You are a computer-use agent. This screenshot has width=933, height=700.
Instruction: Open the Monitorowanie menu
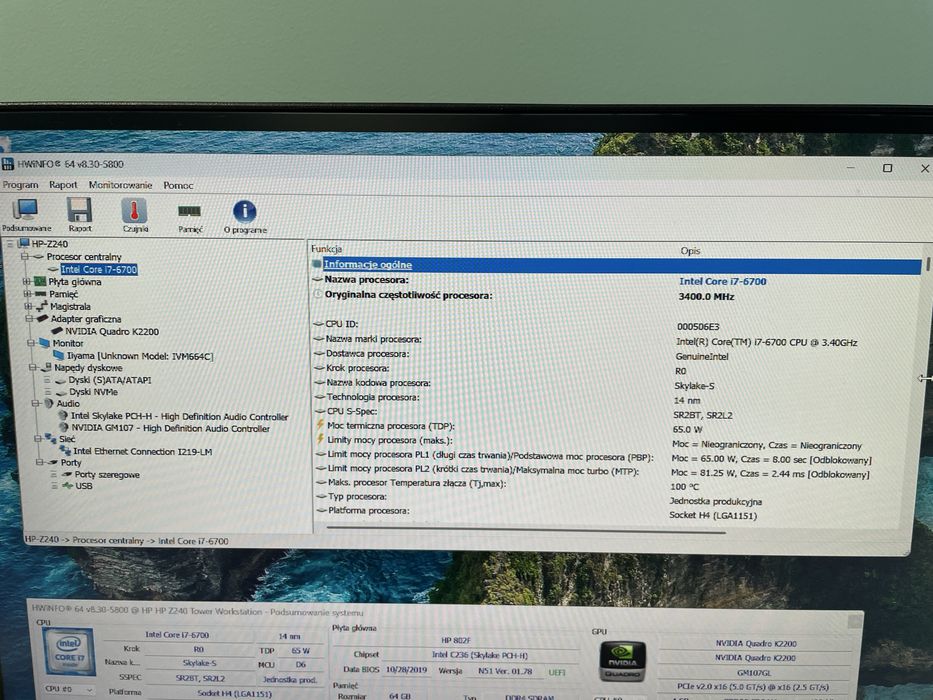120,185
